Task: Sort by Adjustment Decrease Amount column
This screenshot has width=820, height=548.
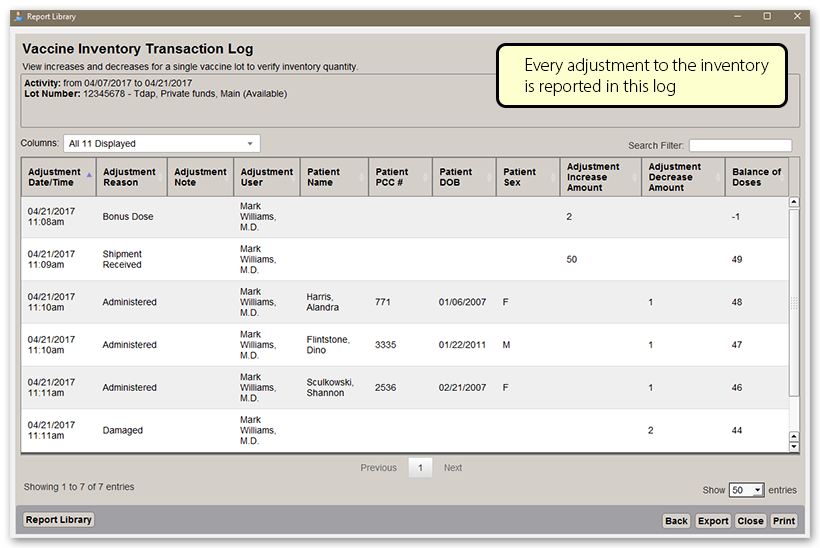Action: [x=683, y=177]
